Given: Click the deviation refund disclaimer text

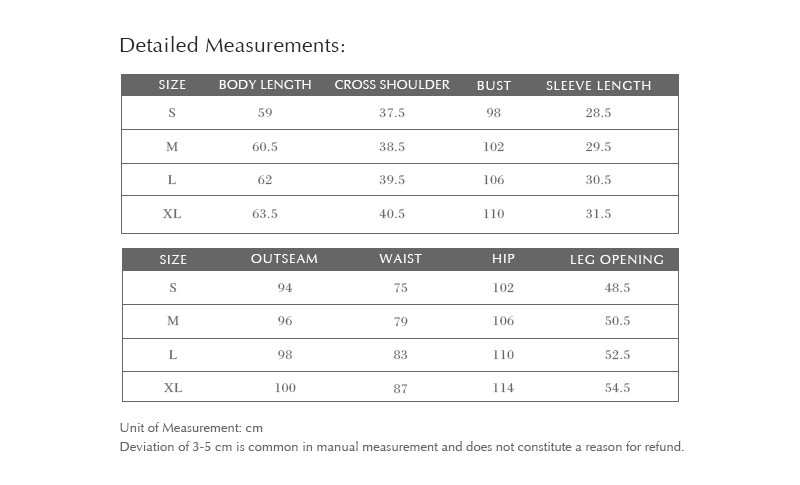Looking at the screenshot, I should pyautogui.click(x=401, y=447).
